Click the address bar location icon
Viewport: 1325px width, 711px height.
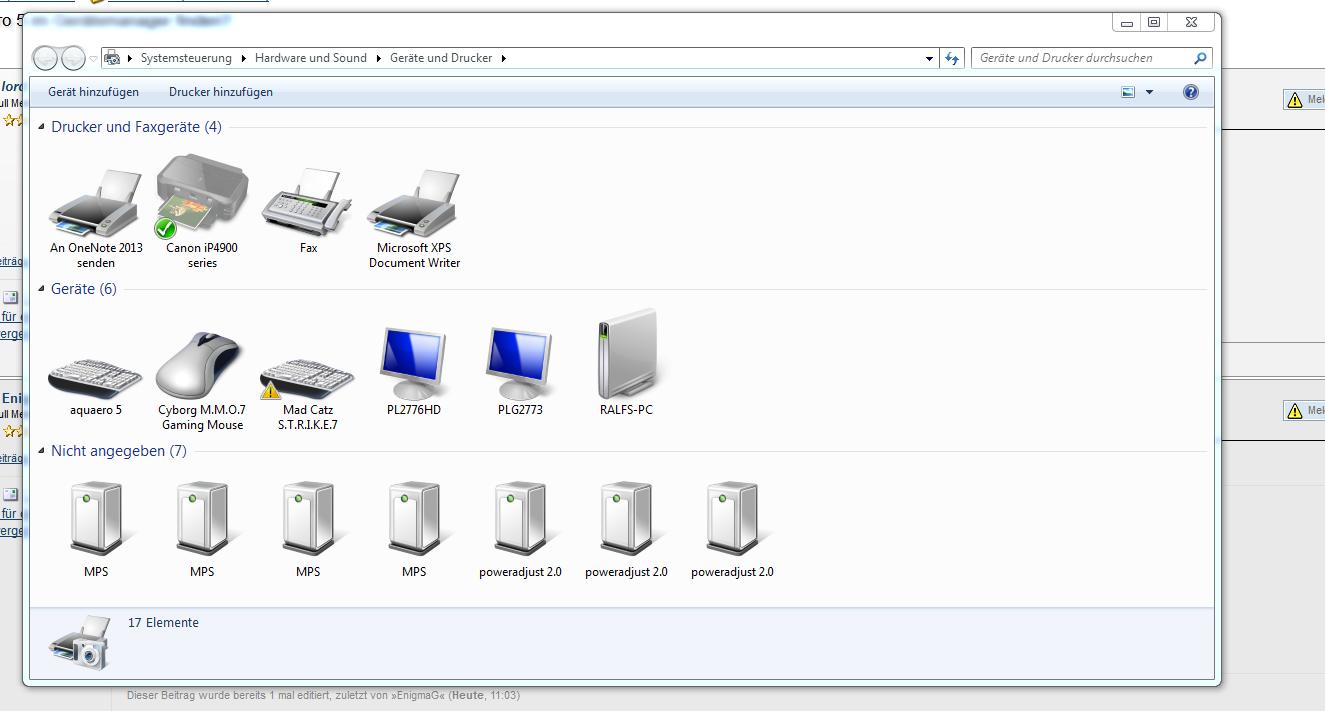112,58
